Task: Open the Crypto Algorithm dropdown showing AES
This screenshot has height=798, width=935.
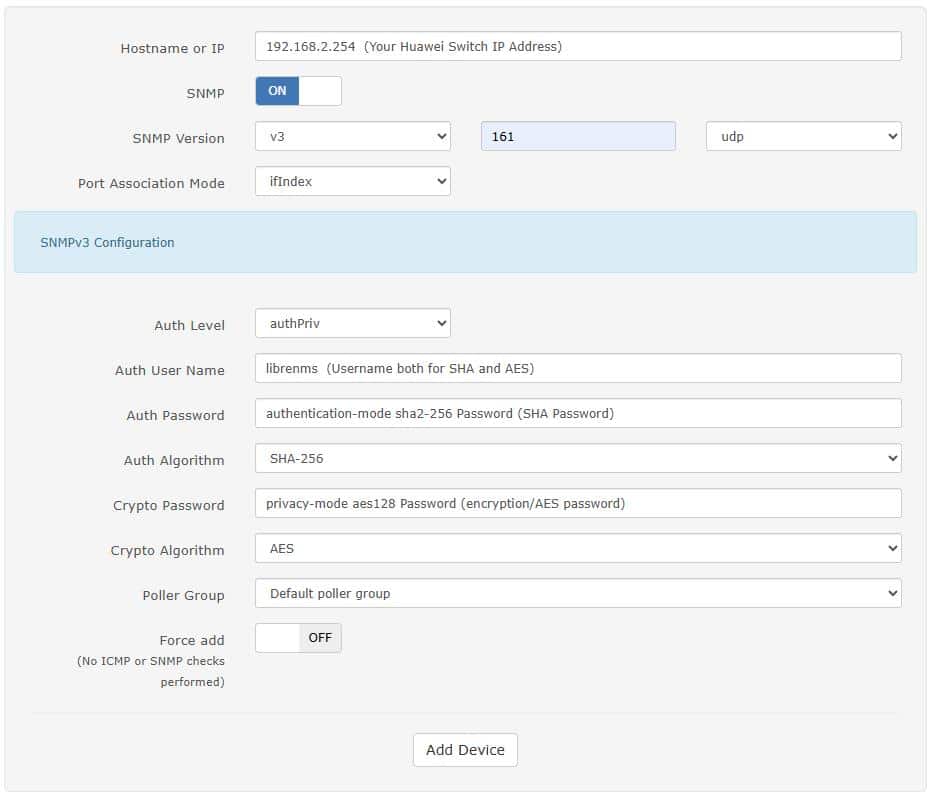Action: (578, 548)
